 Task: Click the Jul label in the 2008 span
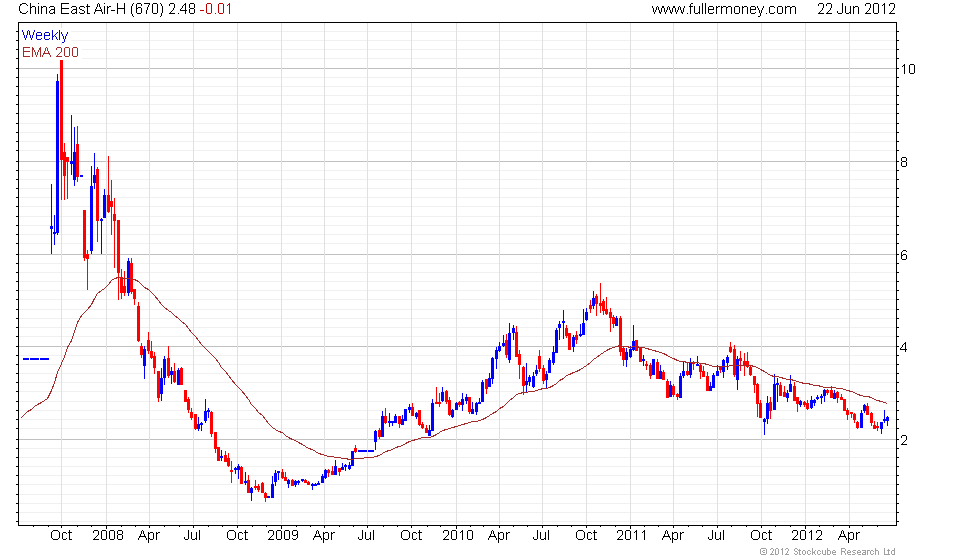click(x=192, y=536)
